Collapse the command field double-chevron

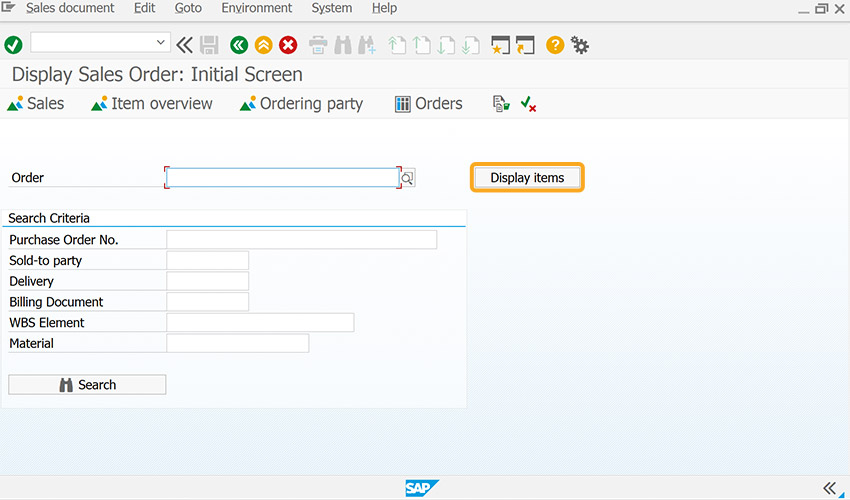(184, 45)
